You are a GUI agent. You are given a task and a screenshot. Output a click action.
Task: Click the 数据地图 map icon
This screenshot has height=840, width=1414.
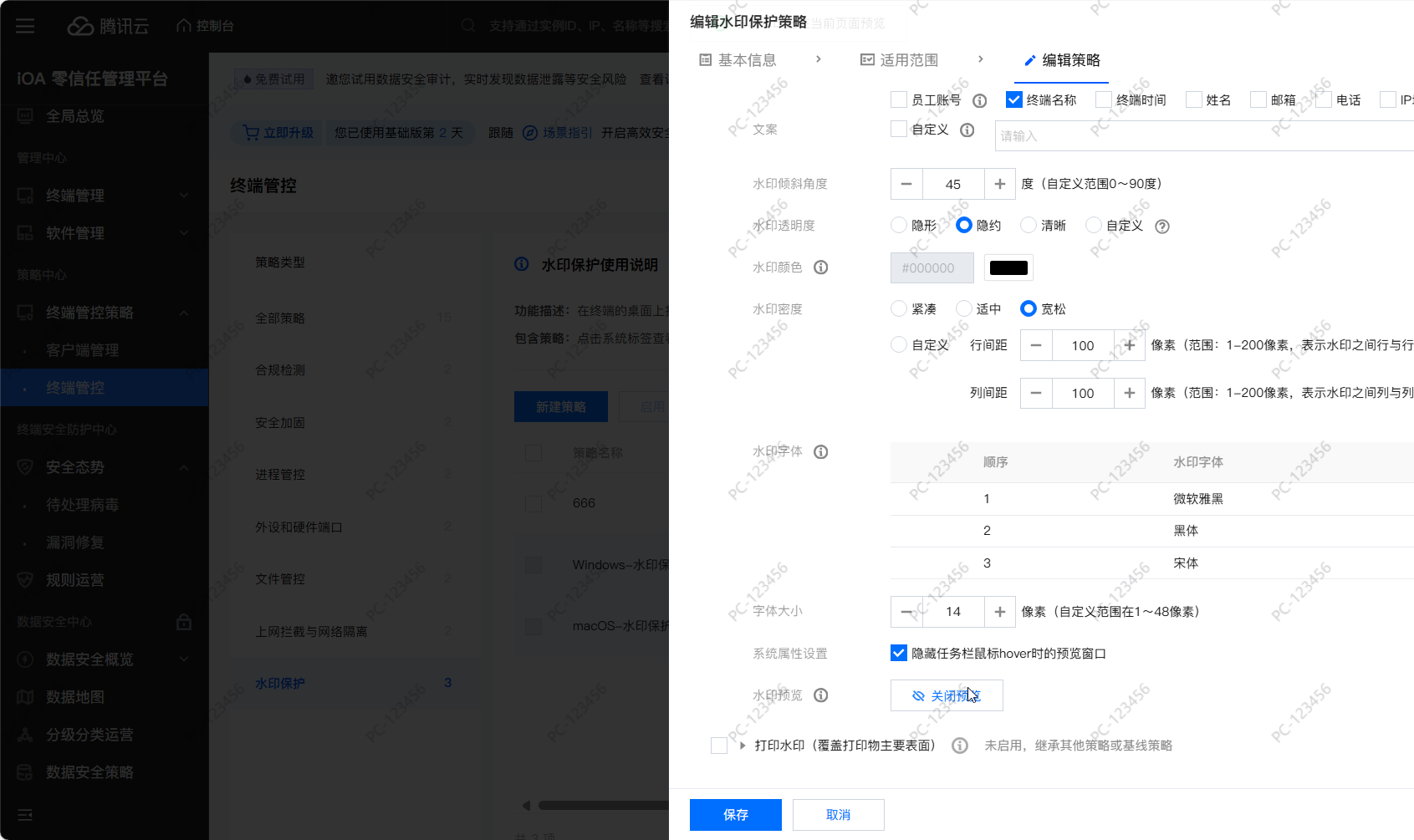(25, 697)
